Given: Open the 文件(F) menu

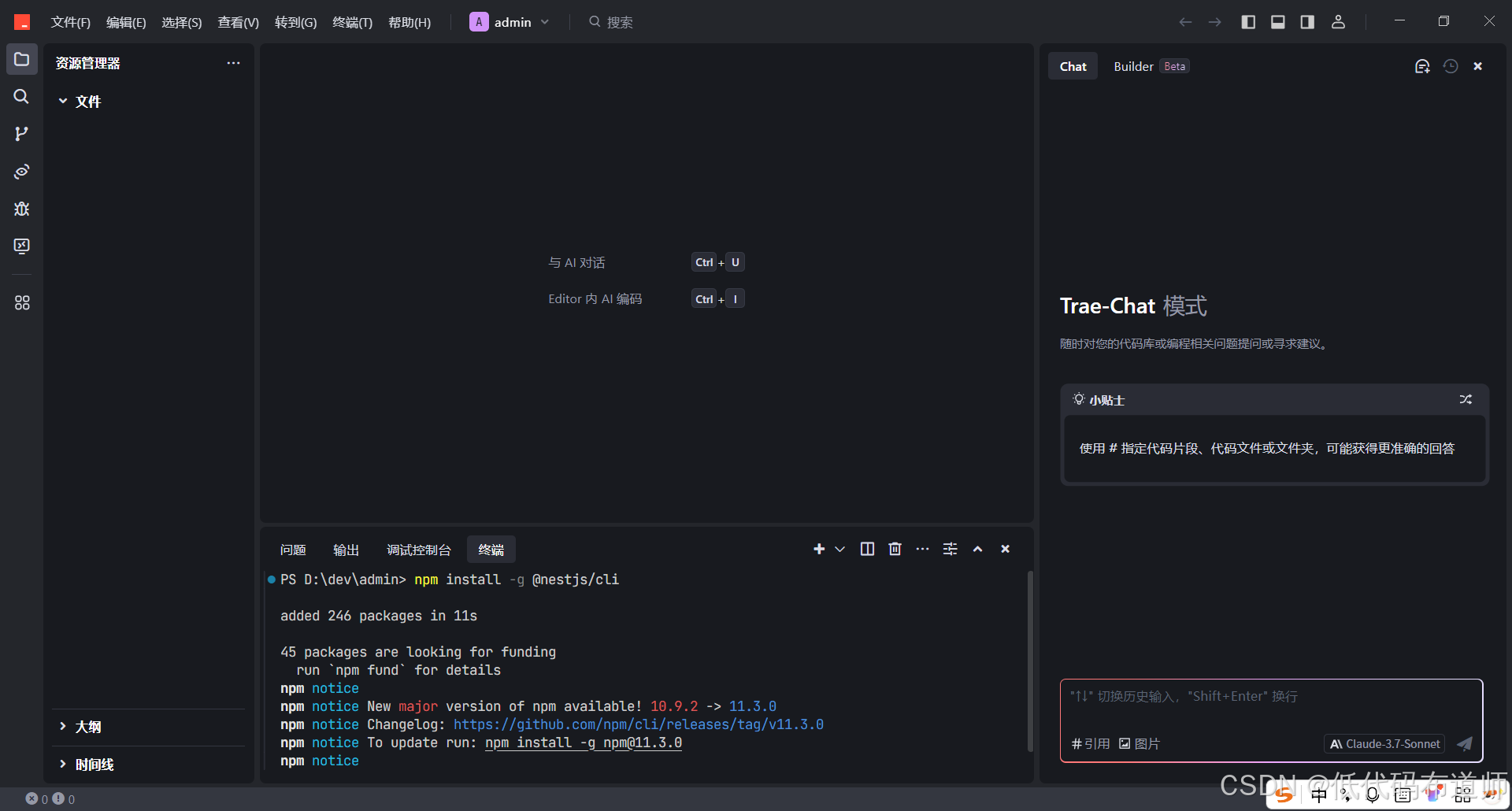Looking at the screenshot, I should [x=71, y=22].
